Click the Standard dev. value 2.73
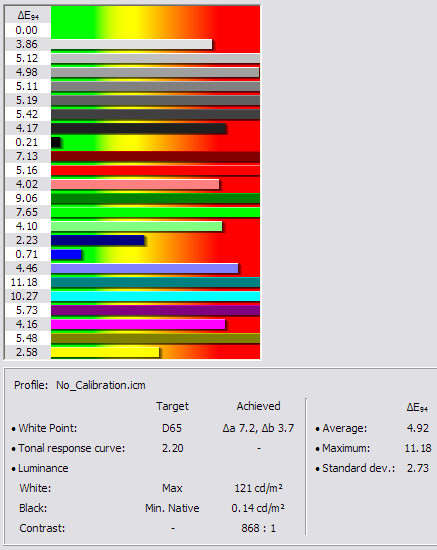This screenshot has height=550, width=437. click(418, 468)
